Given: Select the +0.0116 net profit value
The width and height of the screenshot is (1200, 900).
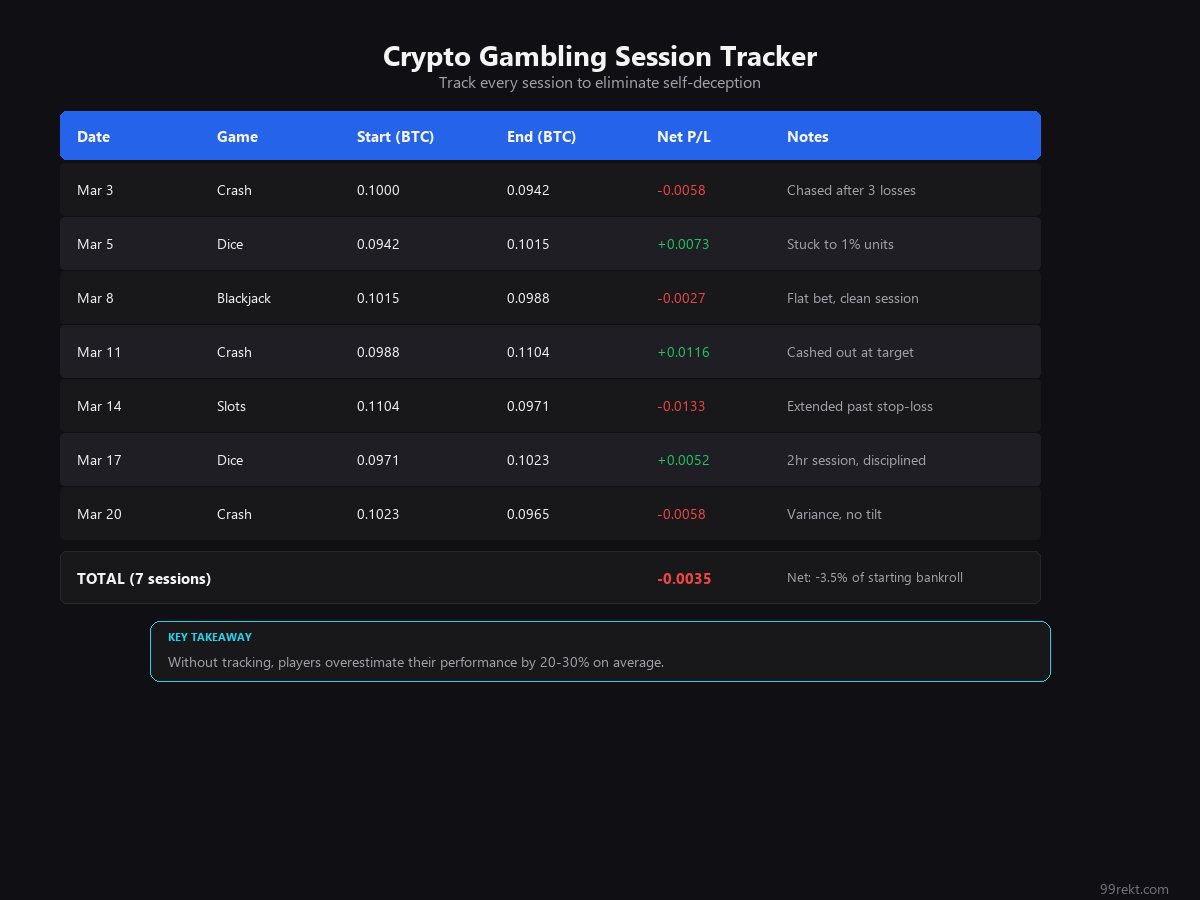Looking at the screenshot, I should (683, 352).
